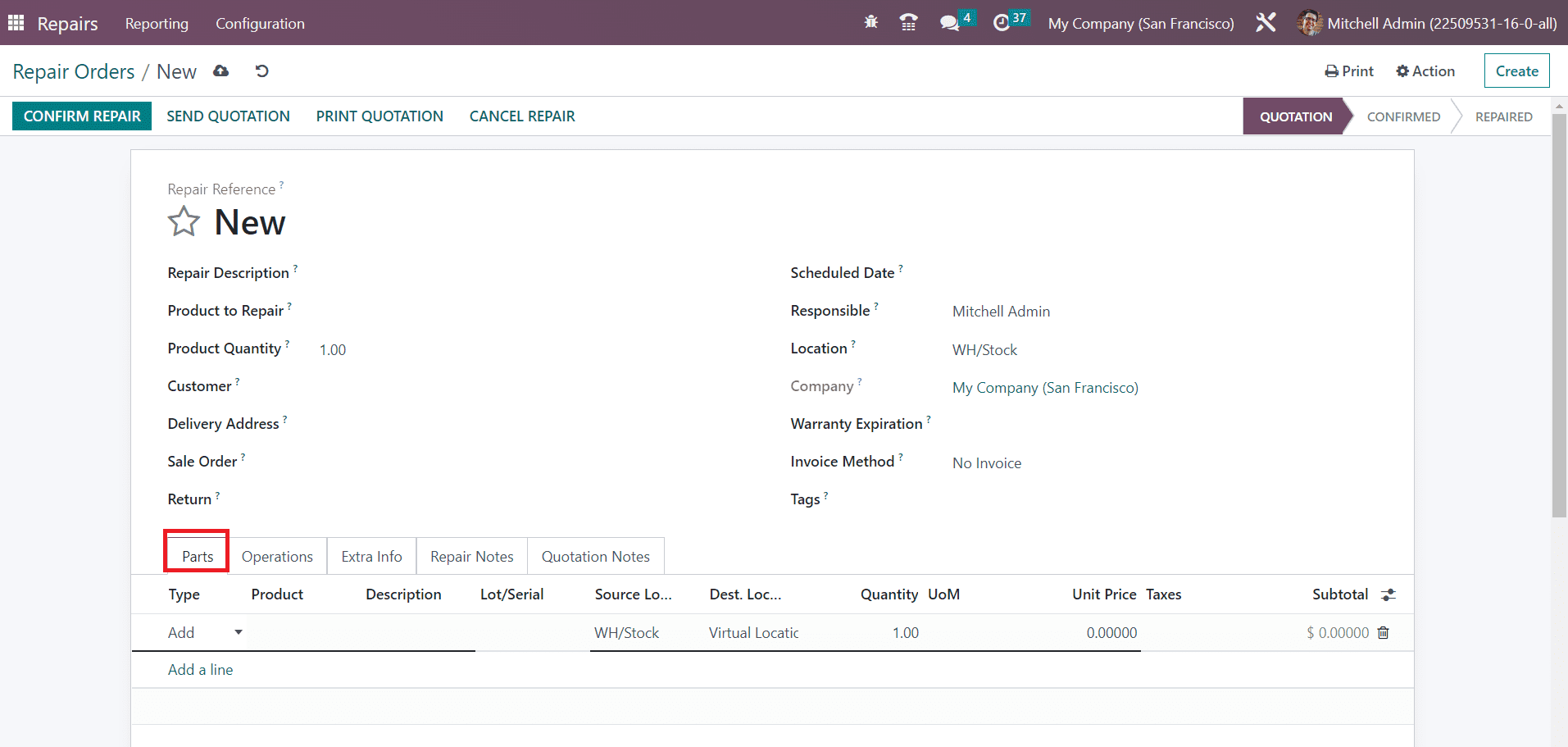Click the Customer field
The width and height of the screenshot is (1568, 747).
pyautogui.click(x=537, y=387)
